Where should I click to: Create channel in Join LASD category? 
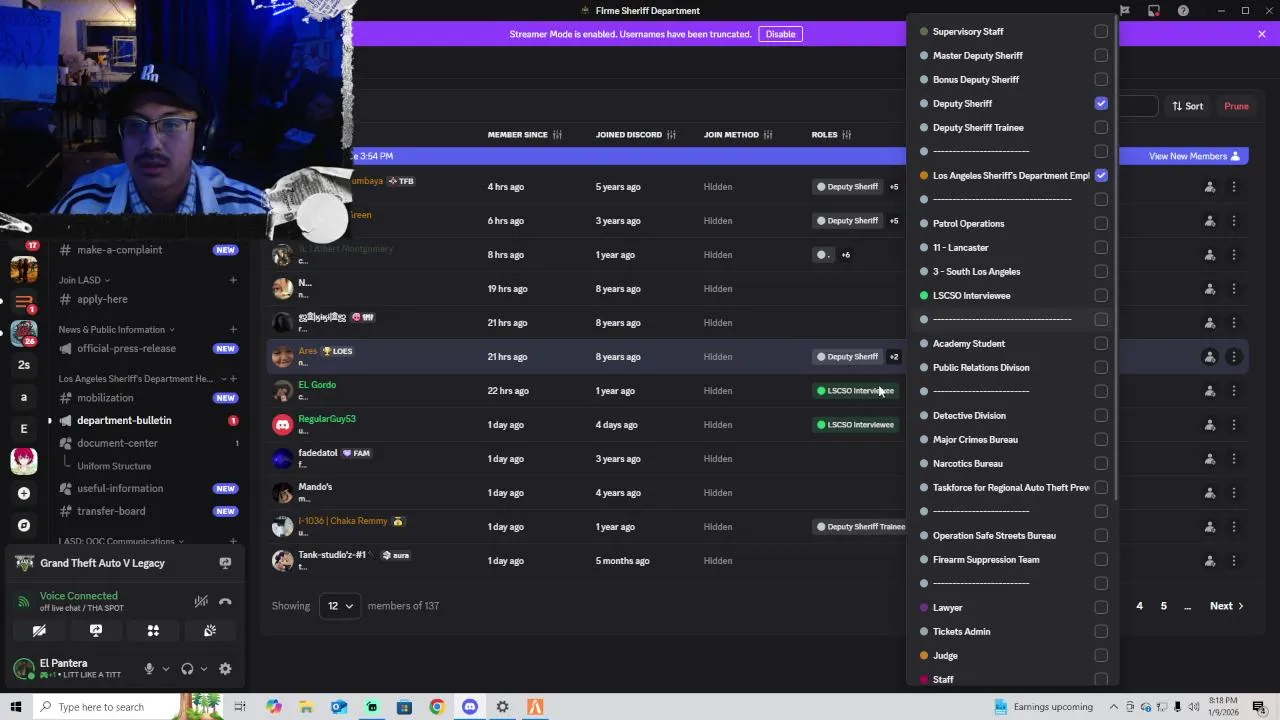tap(233, 280)
